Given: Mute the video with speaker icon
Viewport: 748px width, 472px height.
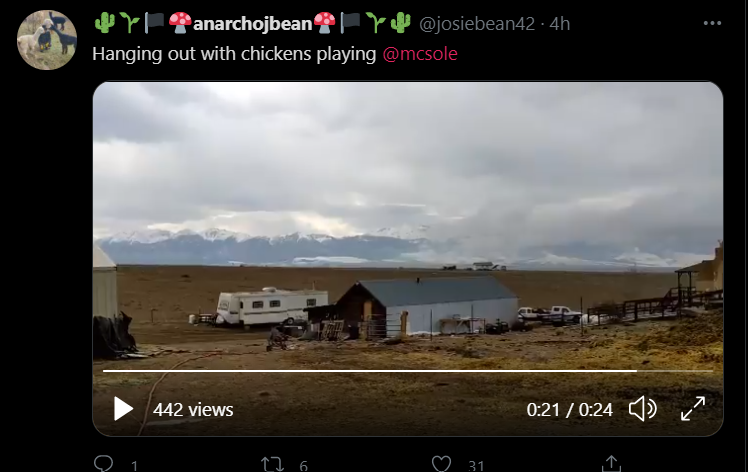Looking at the screenshot, I should [643, 409].
